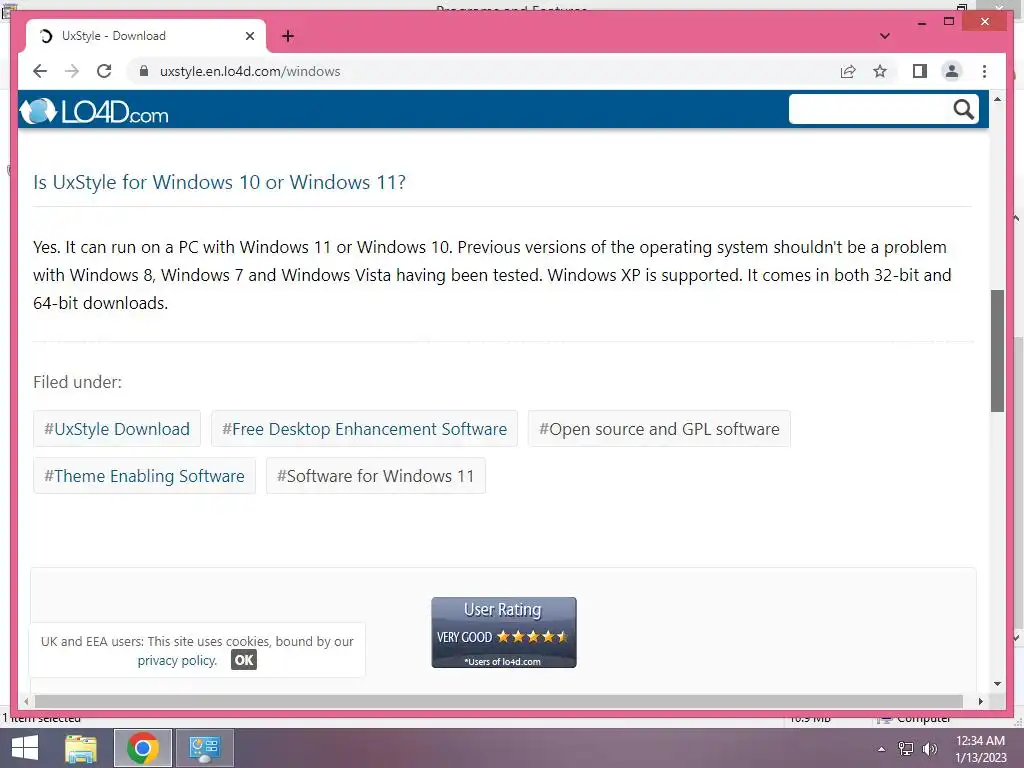The height and width of the screenshot is (768, 1024).
Task: Minimize the Chrome window
Action: [921, 22]
